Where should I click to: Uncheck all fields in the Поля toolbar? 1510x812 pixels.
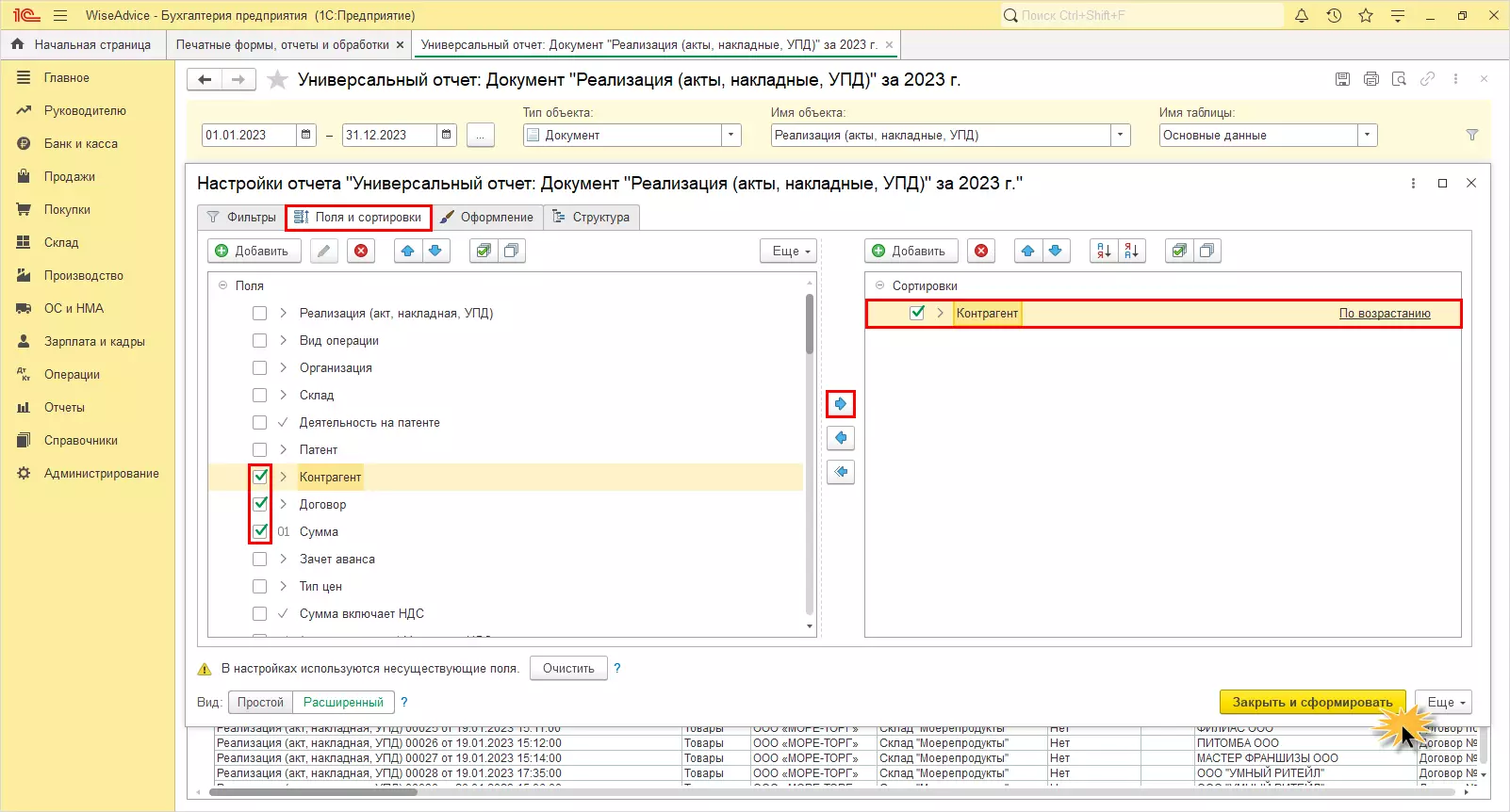coord(511,251)
